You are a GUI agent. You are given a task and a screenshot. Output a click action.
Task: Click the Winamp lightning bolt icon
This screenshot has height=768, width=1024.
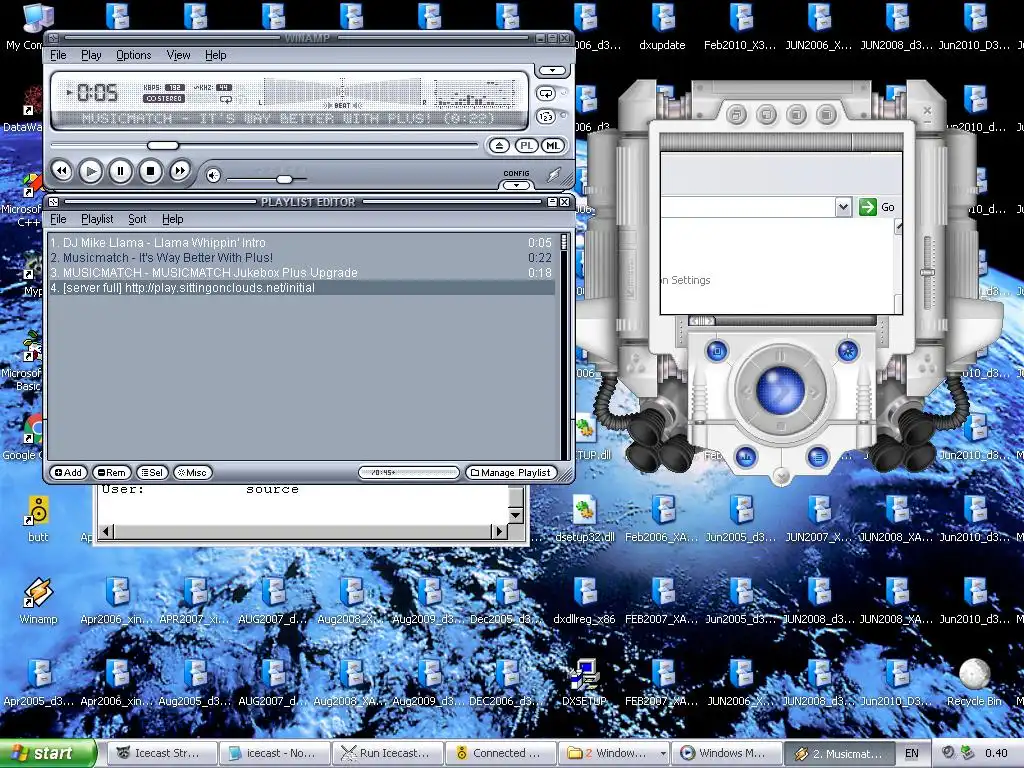tap(554, 174)
